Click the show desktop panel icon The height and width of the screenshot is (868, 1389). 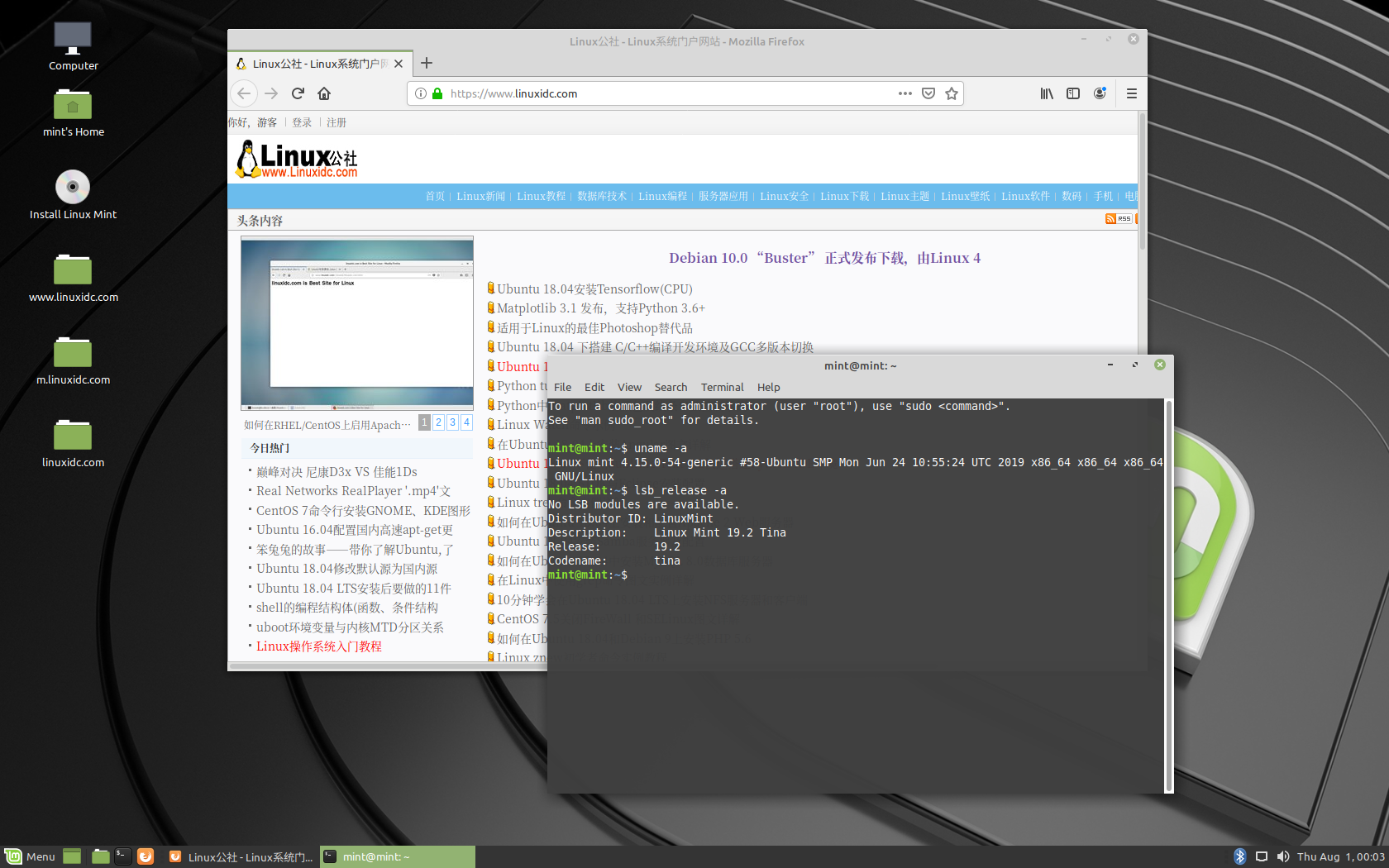click(72, 856)
